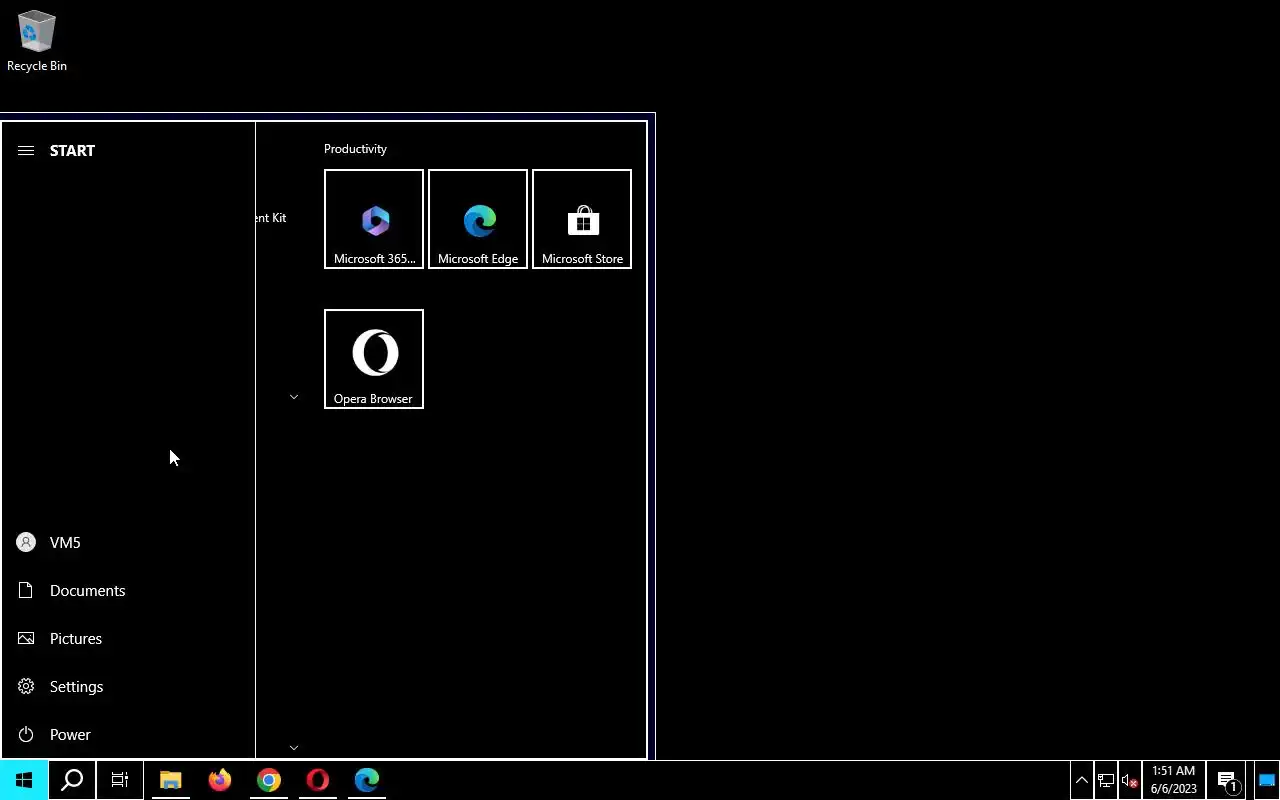Image resolution: width=1280 pixels, height=800 pixels.
Task: Launch Firefox from taskbar
Action: 220,780
